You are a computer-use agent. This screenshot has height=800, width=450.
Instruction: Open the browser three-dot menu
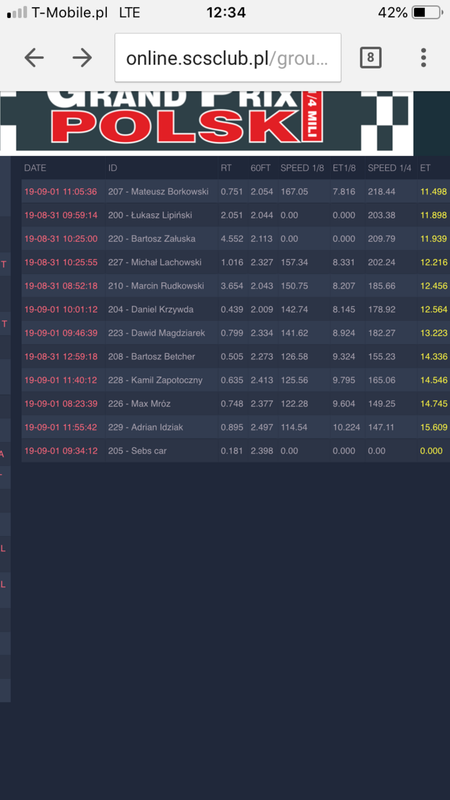coord(423,58)
